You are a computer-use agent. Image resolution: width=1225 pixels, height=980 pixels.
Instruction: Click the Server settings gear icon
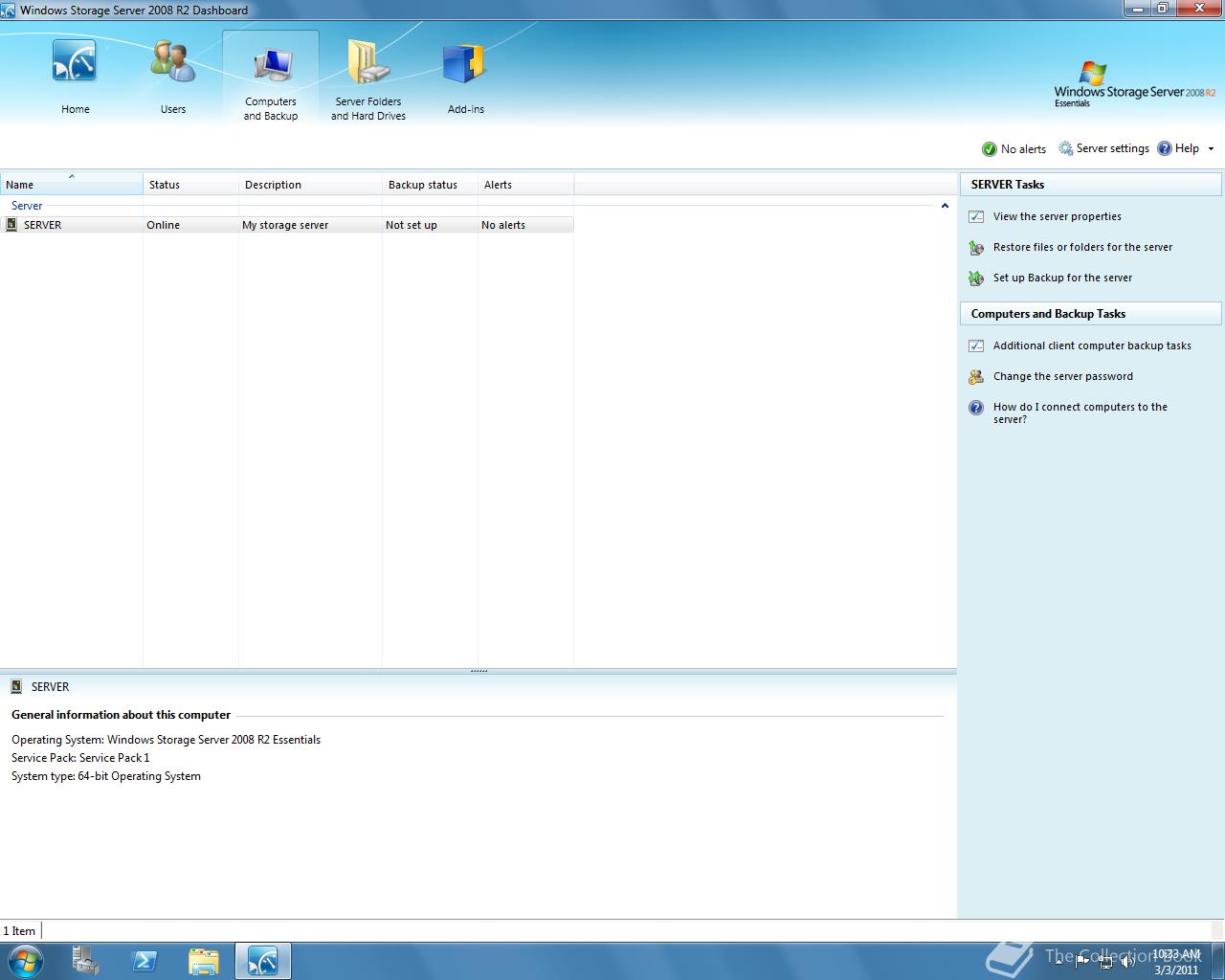click(x=1065, y=148)
